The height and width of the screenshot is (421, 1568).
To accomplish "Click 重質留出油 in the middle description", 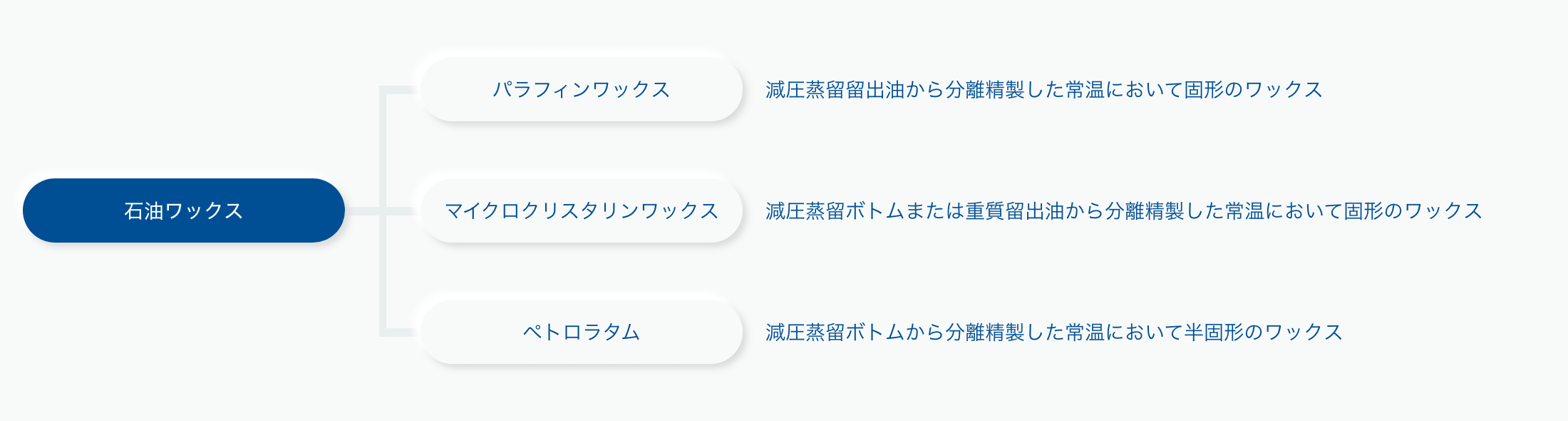I will tap(1015, 211).
